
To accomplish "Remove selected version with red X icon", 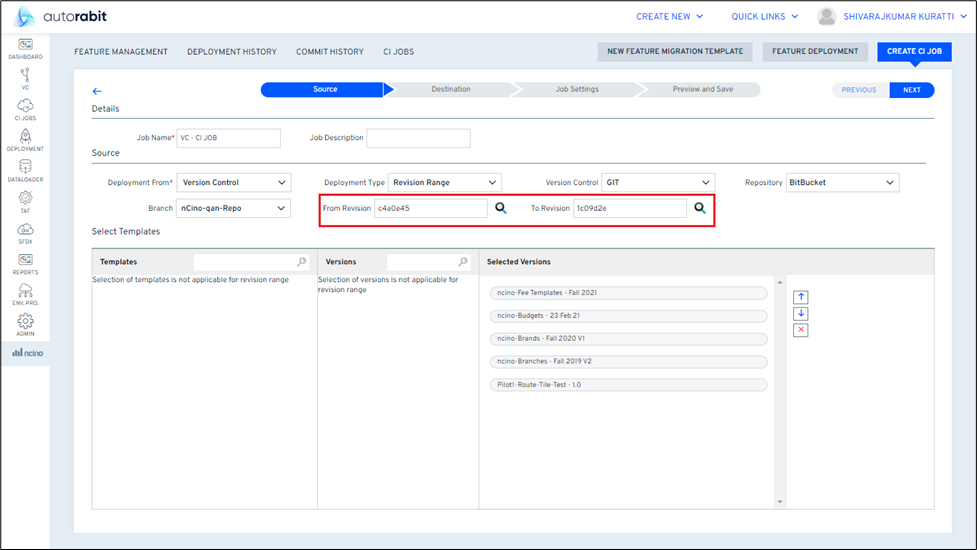I will pos(800,330).
